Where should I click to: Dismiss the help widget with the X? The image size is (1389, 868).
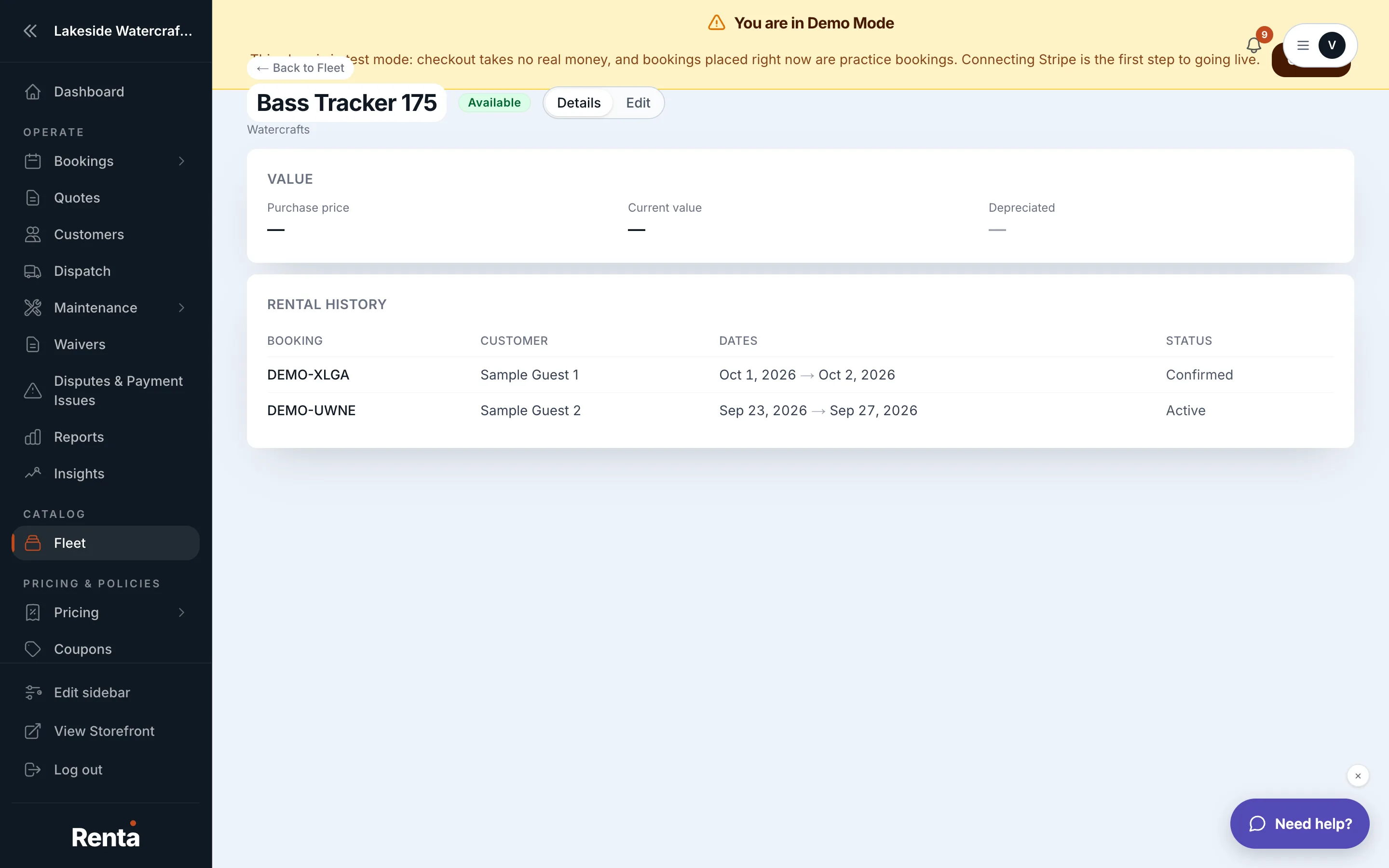(1358, 775)
